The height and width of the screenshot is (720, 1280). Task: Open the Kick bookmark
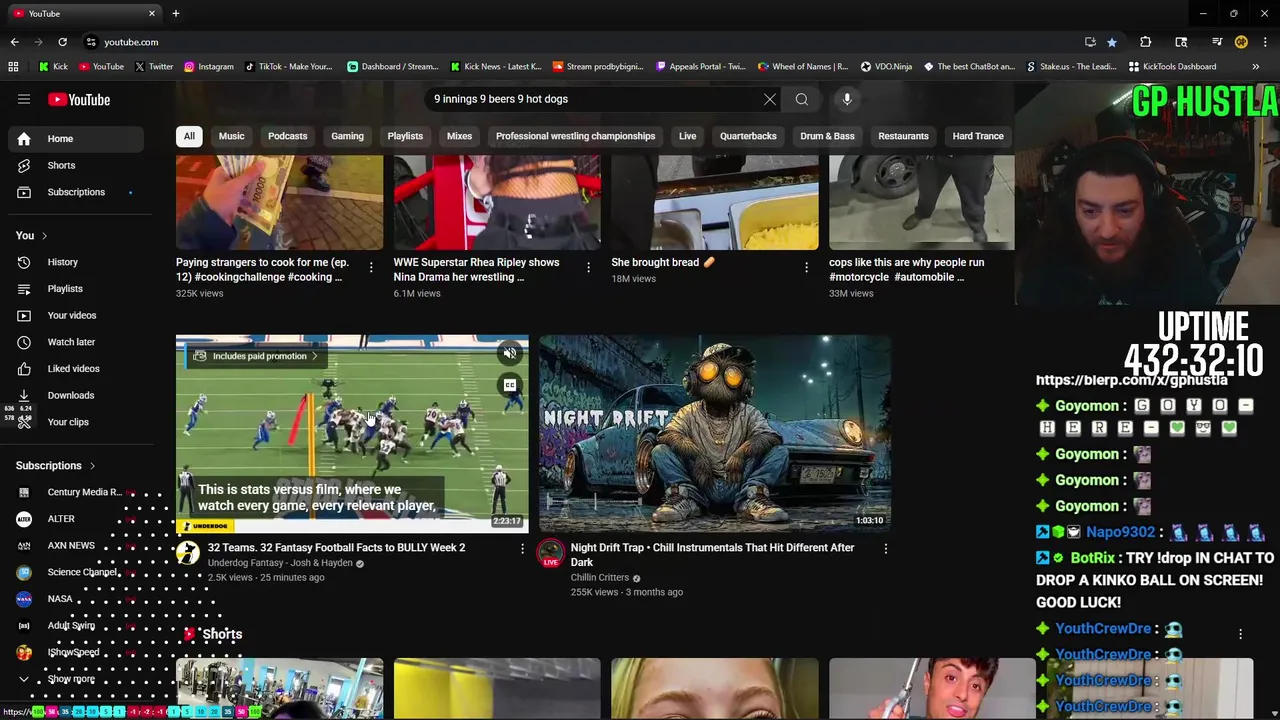tap(53, 67)
